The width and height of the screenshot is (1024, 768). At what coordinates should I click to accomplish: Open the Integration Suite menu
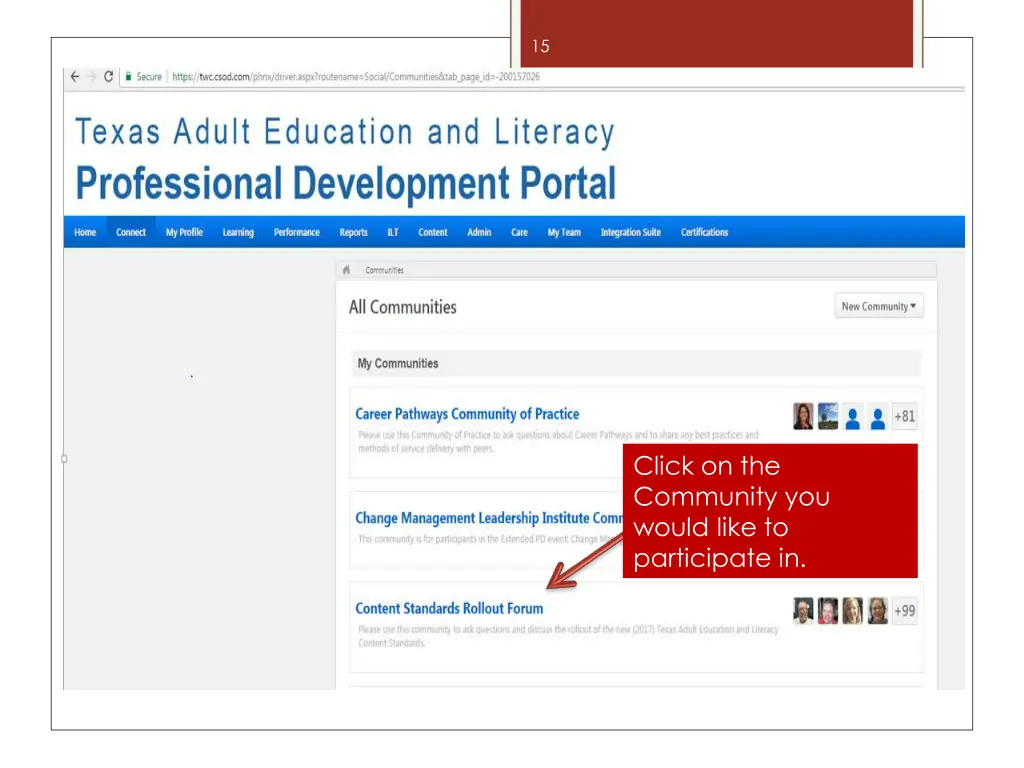[x=631, y=232]
